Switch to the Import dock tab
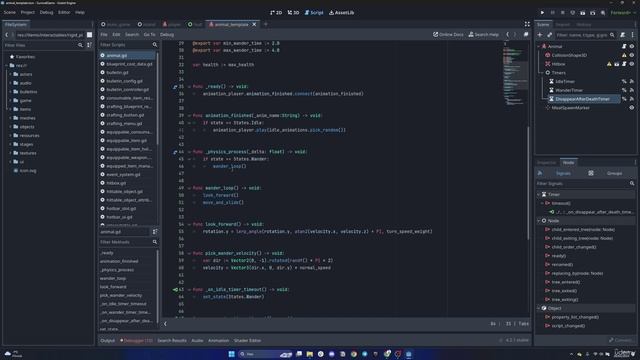Image resolution: width=640 pixels, height=360 pixels. click(x=562, y=24)
